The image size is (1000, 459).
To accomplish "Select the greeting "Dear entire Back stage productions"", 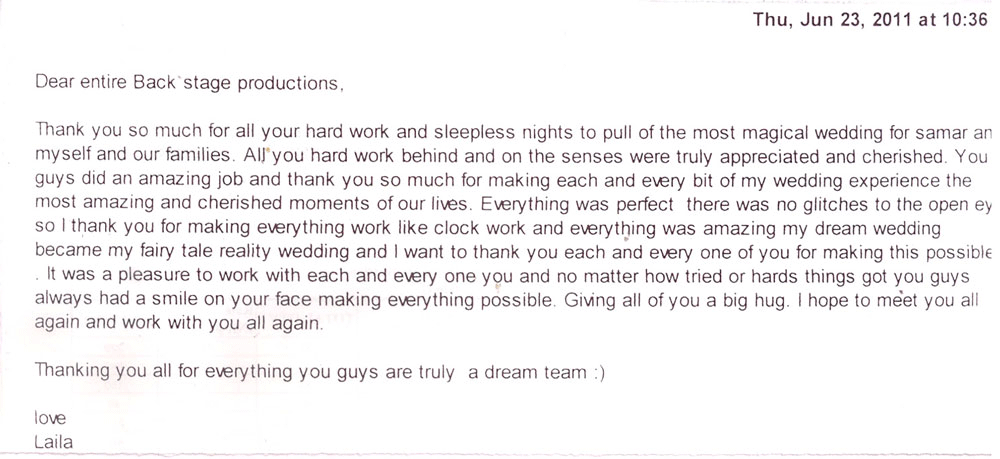I will (188, 84).
